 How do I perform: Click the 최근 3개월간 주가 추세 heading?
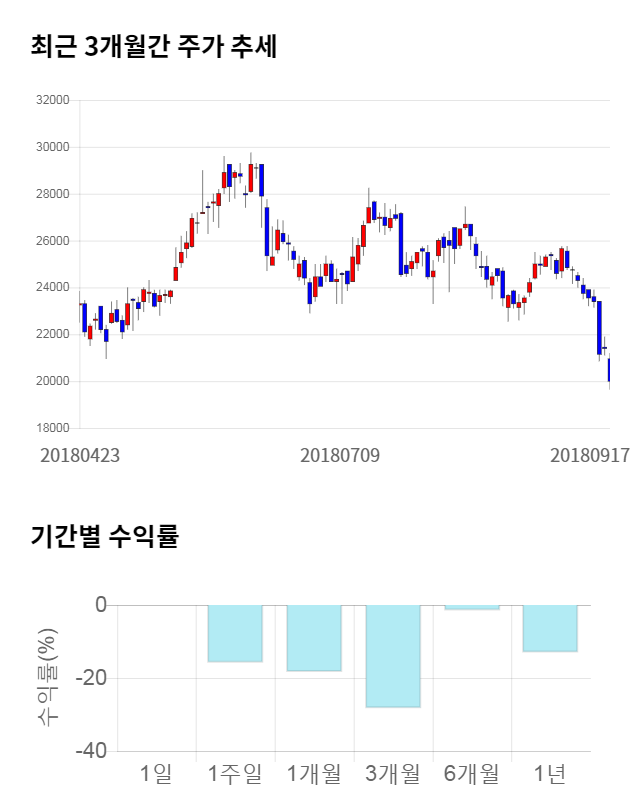click(154, 46)
